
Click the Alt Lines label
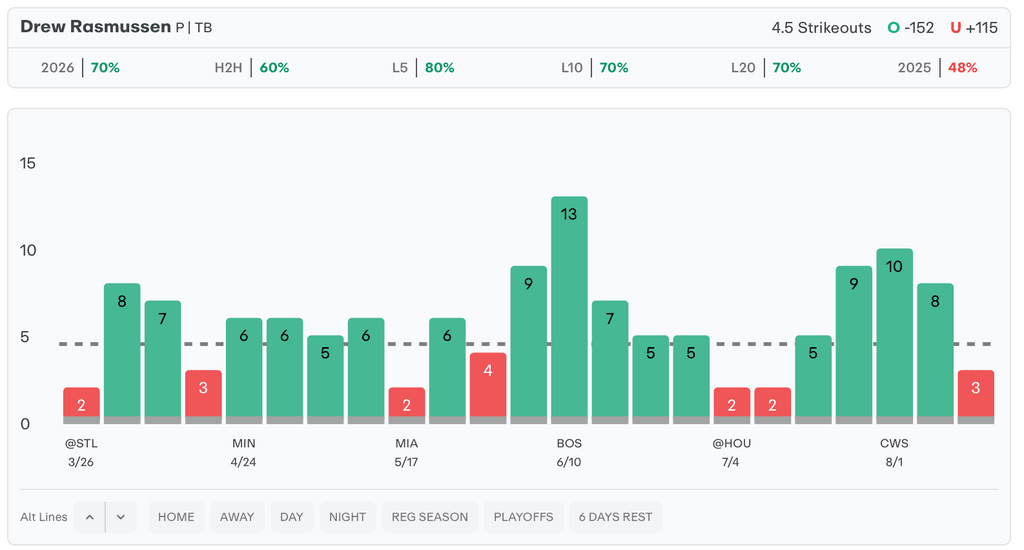44,517
